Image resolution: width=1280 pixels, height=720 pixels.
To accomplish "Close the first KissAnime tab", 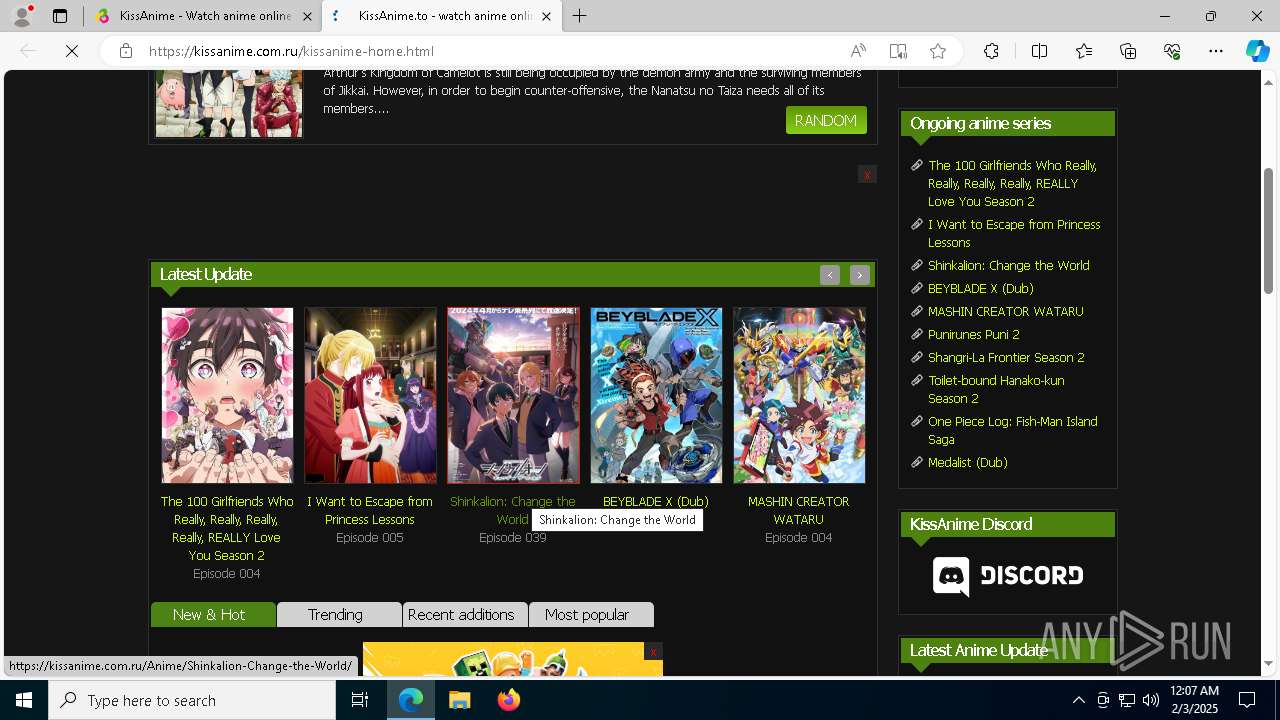I will 307,16.
